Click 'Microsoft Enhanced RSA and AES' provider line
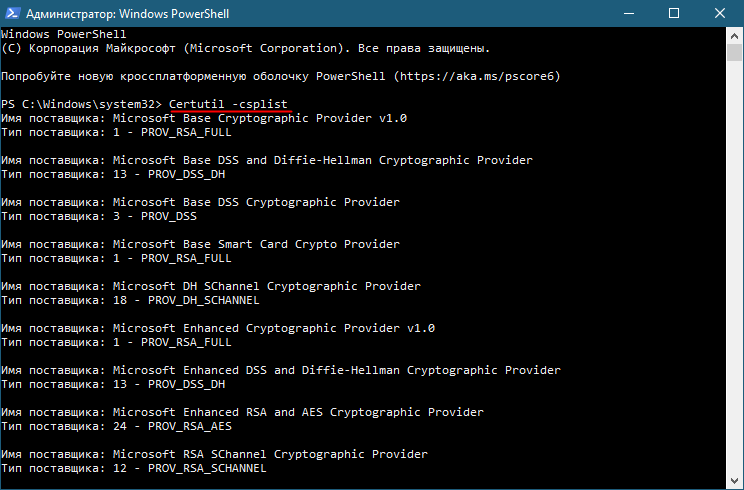Image resolution: width=744 pixels, height=490 pixels. point(298,412)
